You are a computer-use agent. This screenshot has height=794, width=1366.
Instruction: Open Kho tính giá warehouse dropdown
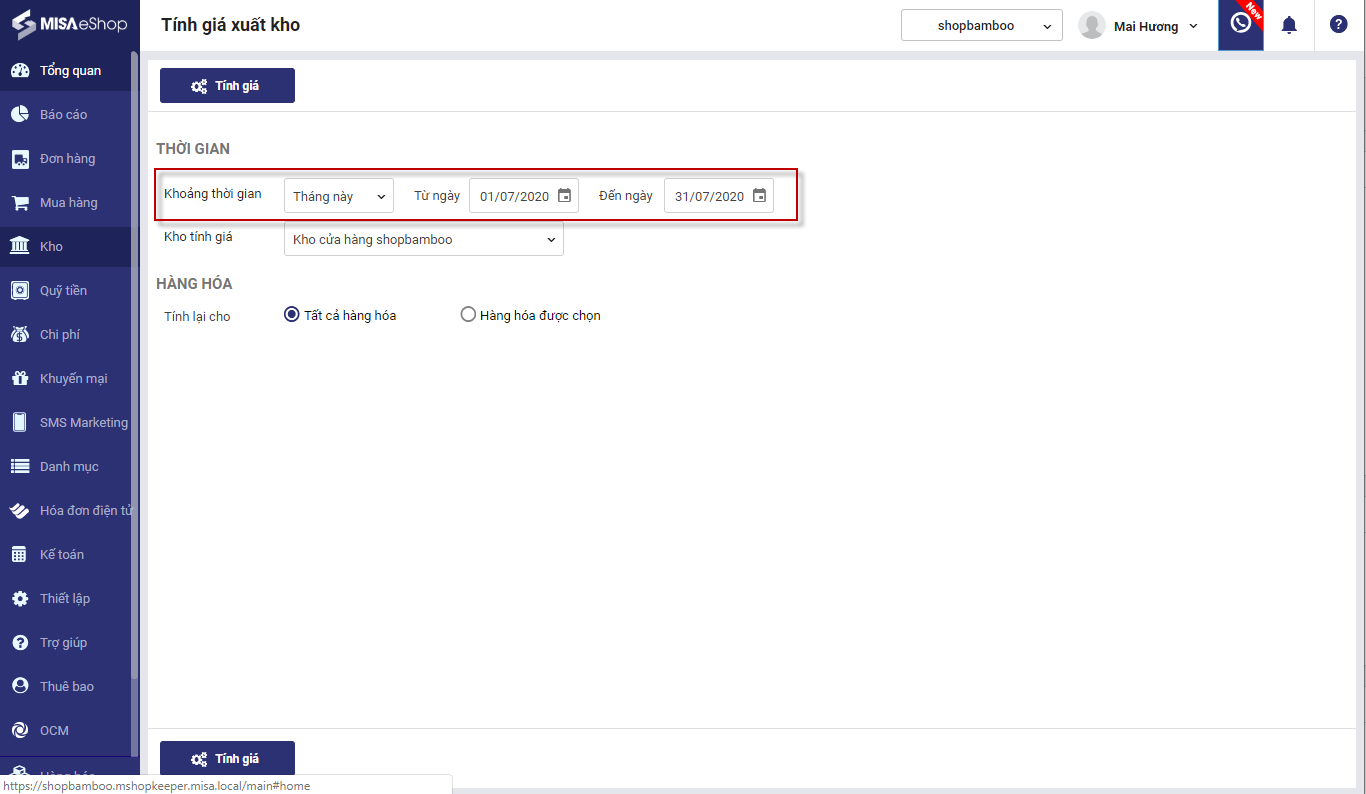[424, 240]
